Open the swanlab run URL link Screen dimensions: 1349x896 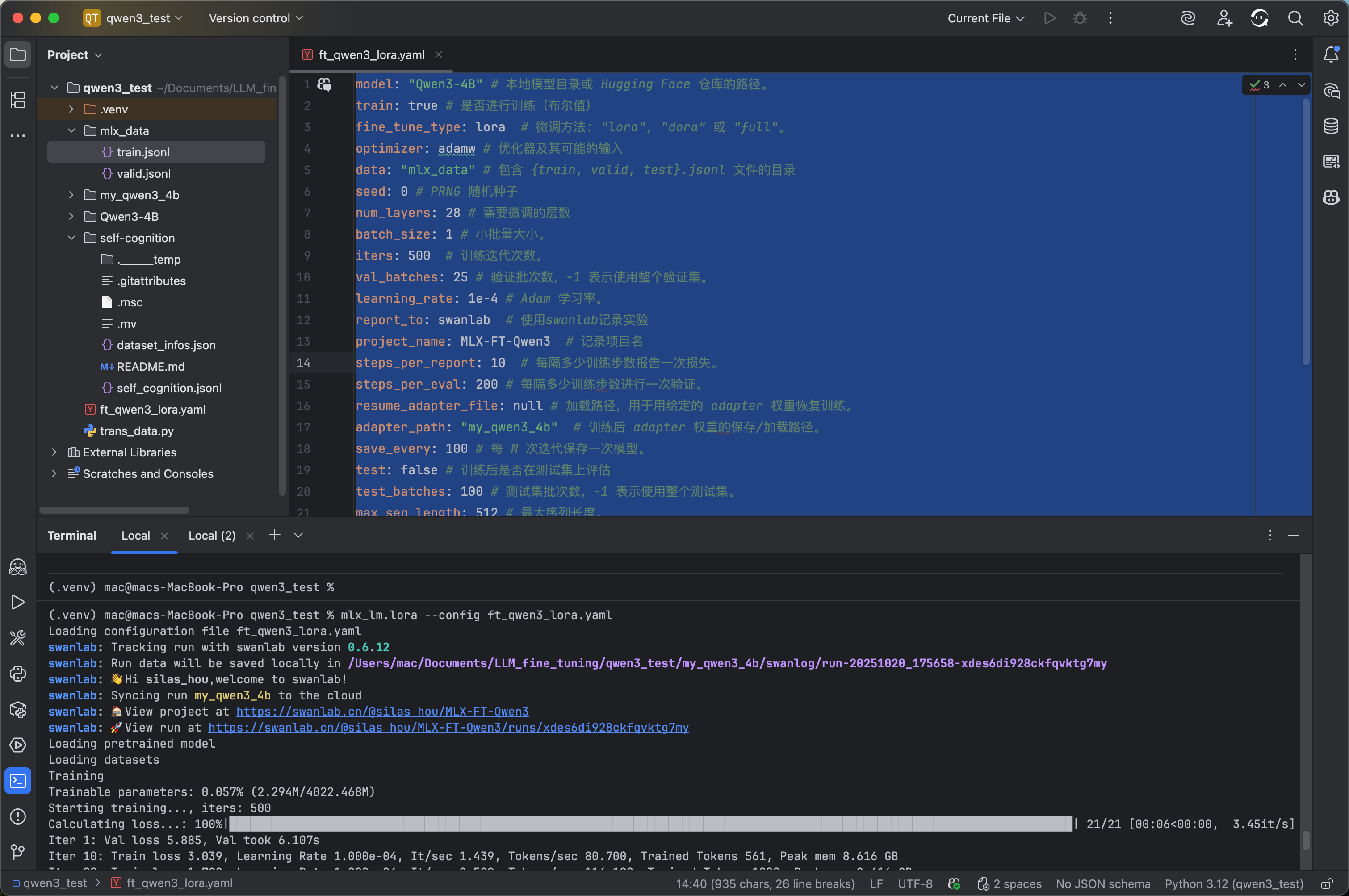point(448,728)
